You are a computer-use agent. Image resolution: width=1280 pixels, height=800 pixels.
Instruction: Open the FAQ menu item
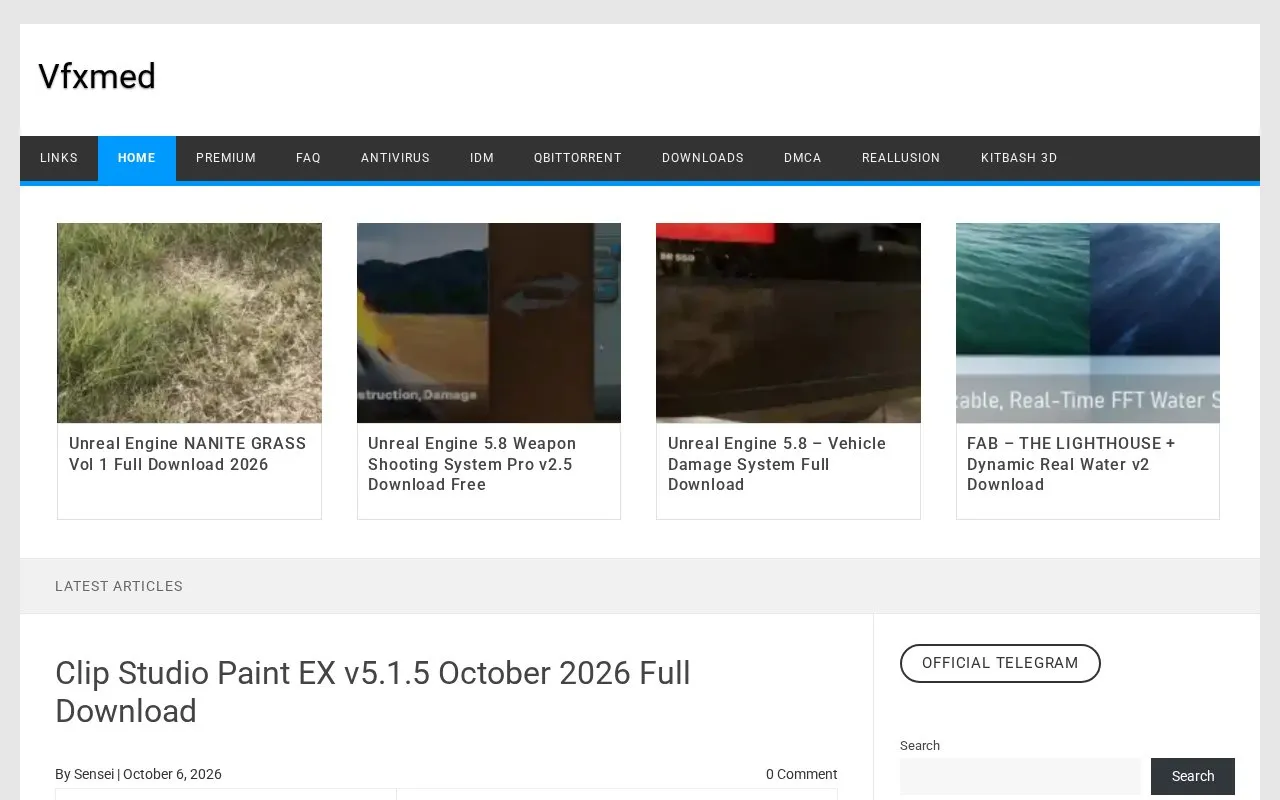pyautogui.click(x=308, y=158)
